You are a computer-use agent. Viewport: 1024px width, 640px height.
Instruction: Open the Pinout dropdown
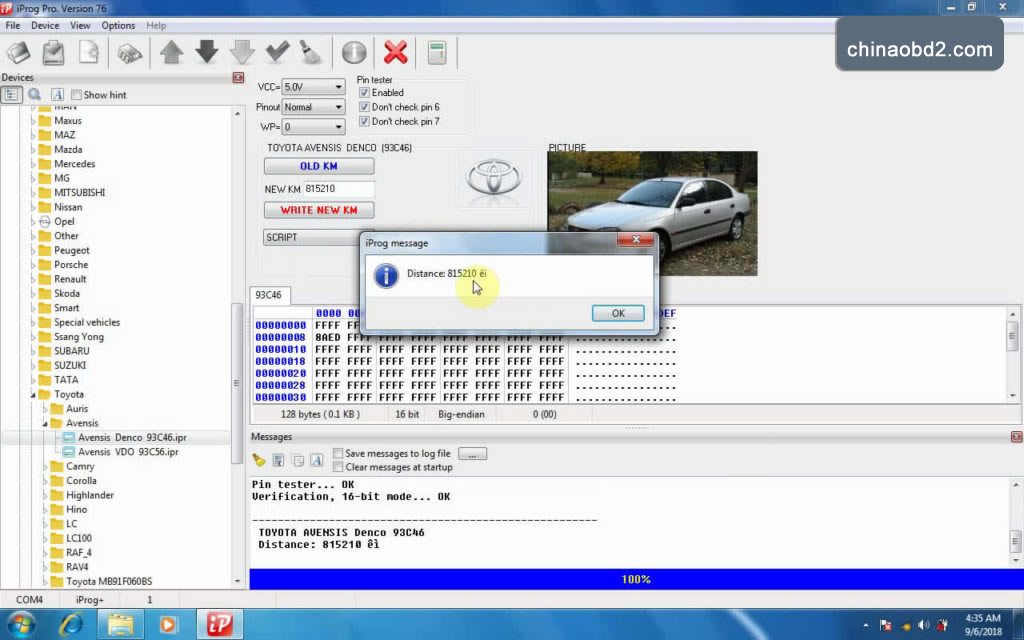[338, 107]
